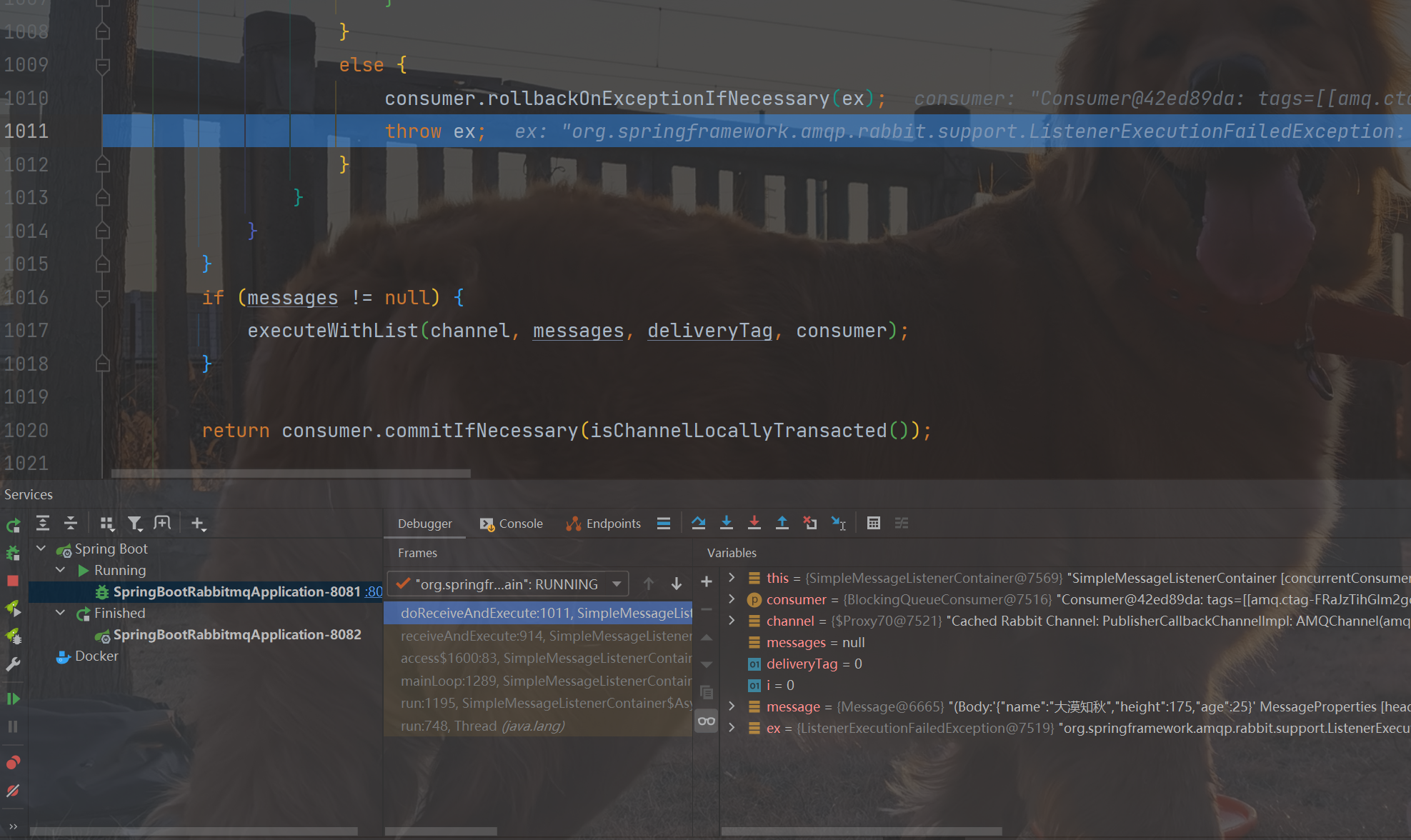The image size is (1411, 840).
Task: Click the Remove Watch minus icon
Action: (x=707, y=609)
